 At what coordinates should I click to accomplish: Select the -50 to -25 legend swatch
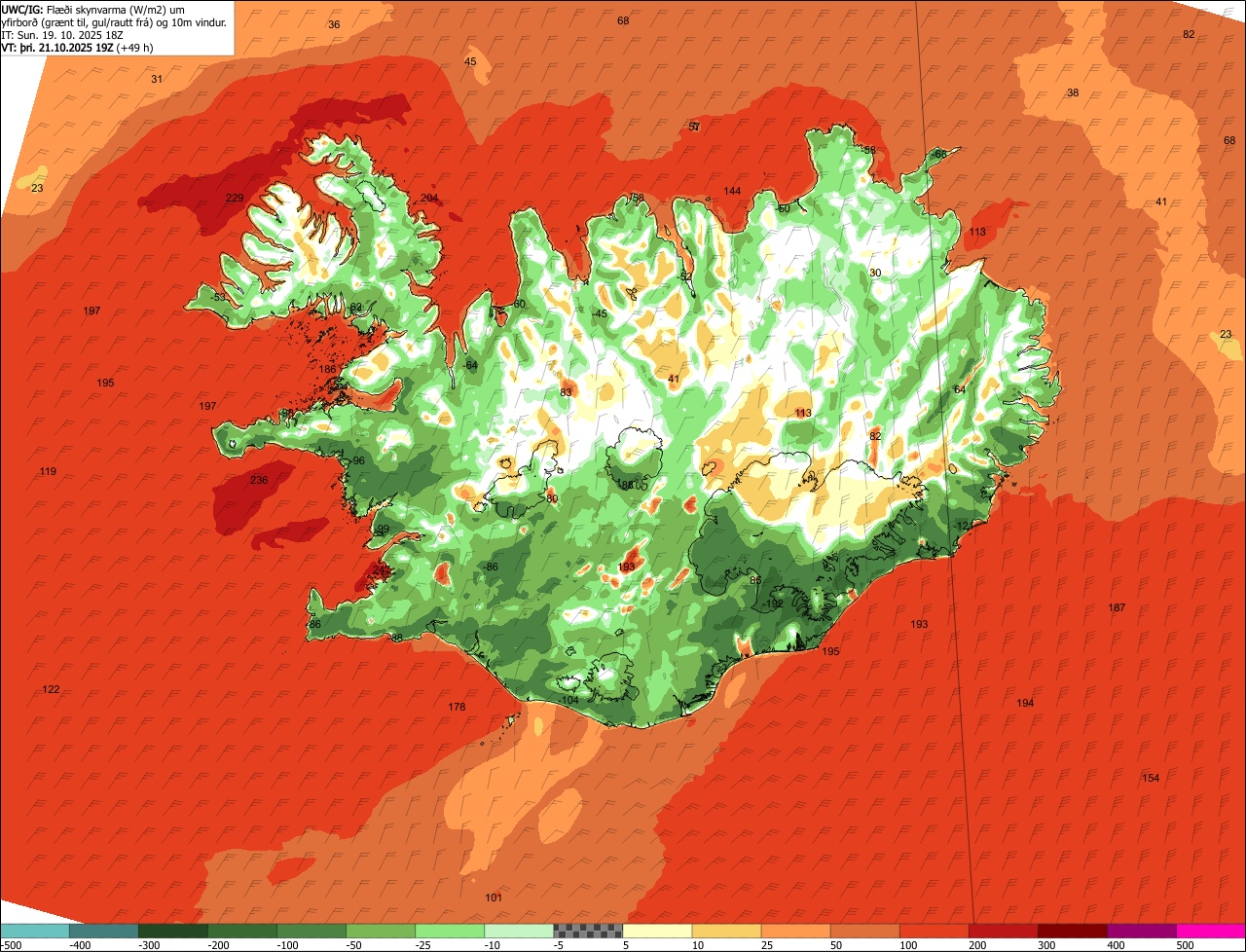380,931
